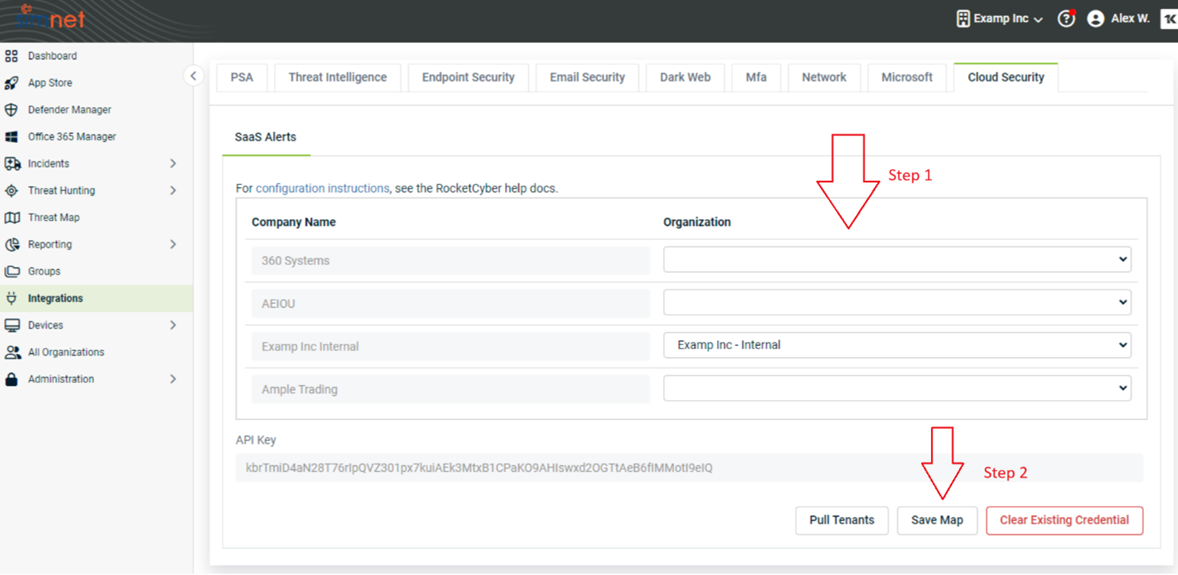Open Organization dropdown for Ample Trading
The width and height of the screenshot is (1178, 575).
point(897,388)
